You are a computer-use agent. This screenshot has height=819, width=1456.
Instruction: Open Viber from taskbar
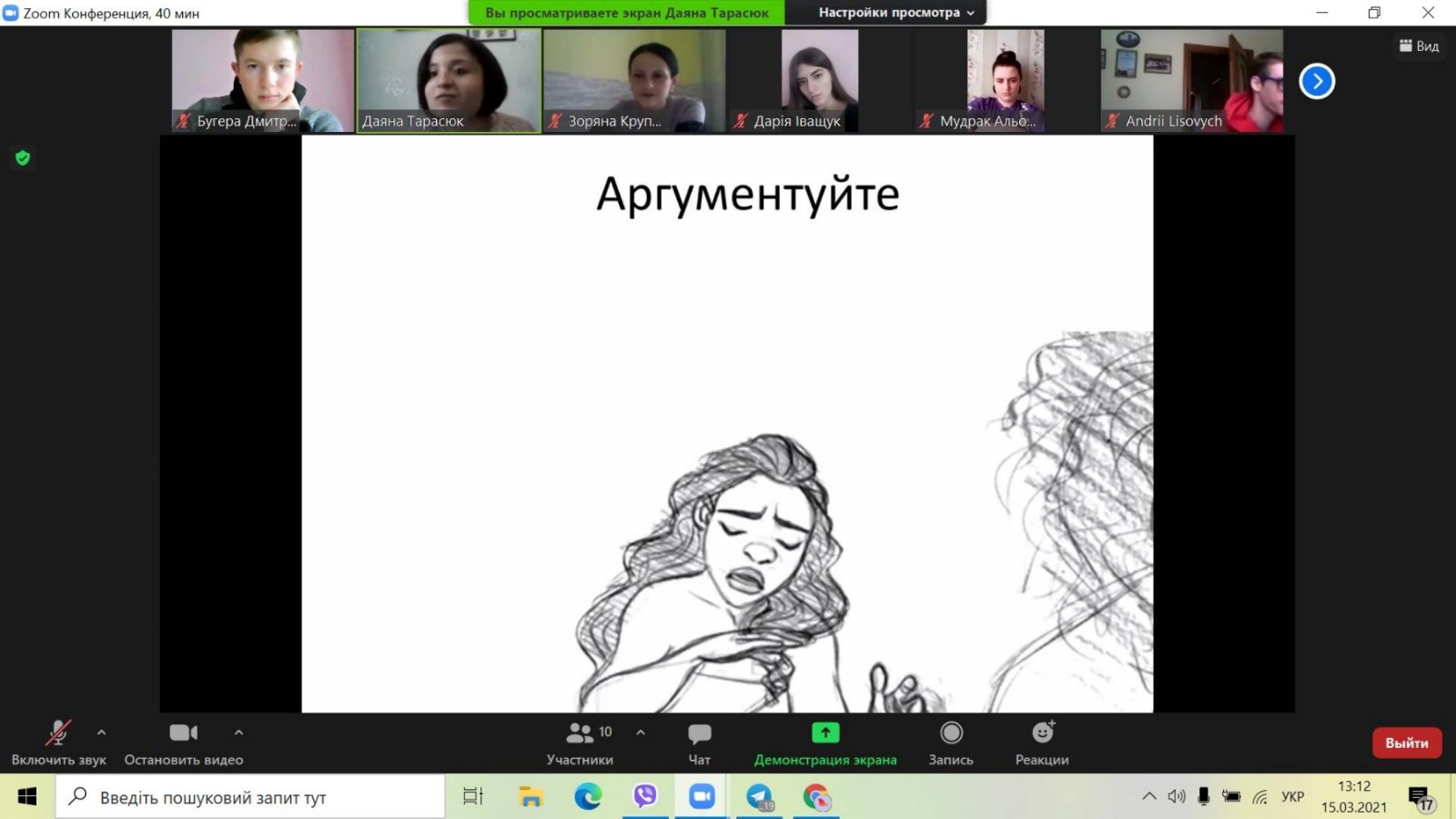tap(645, 797)
